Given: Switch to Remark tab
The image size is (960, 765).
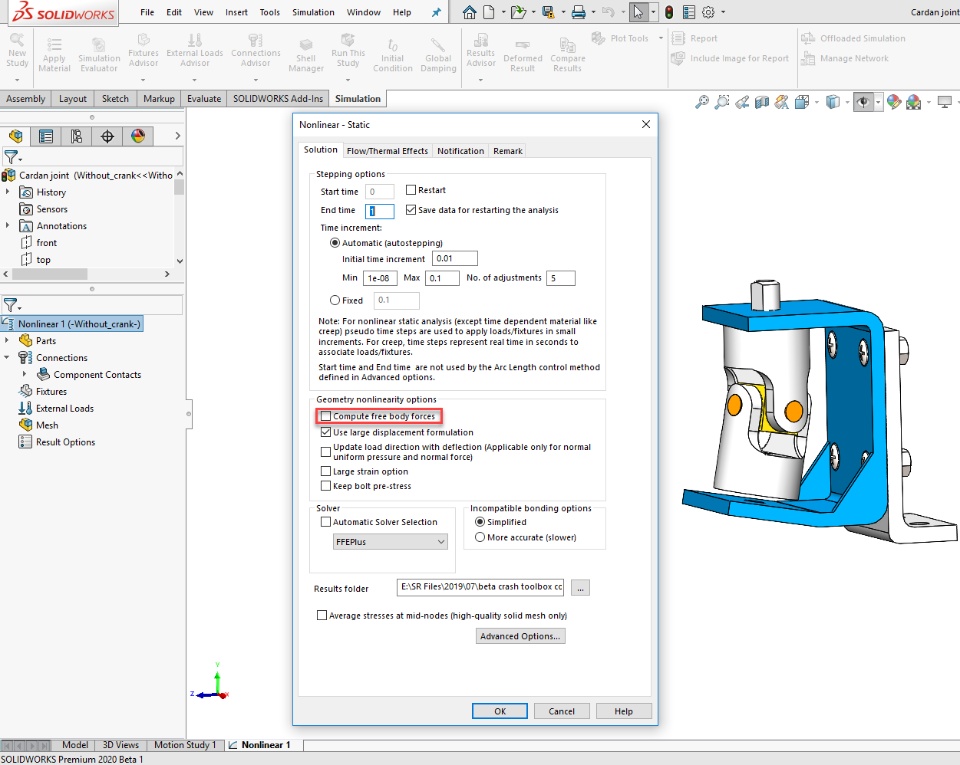Looking at the screenshot, I should pyautogui.click(x=508, y=151).
